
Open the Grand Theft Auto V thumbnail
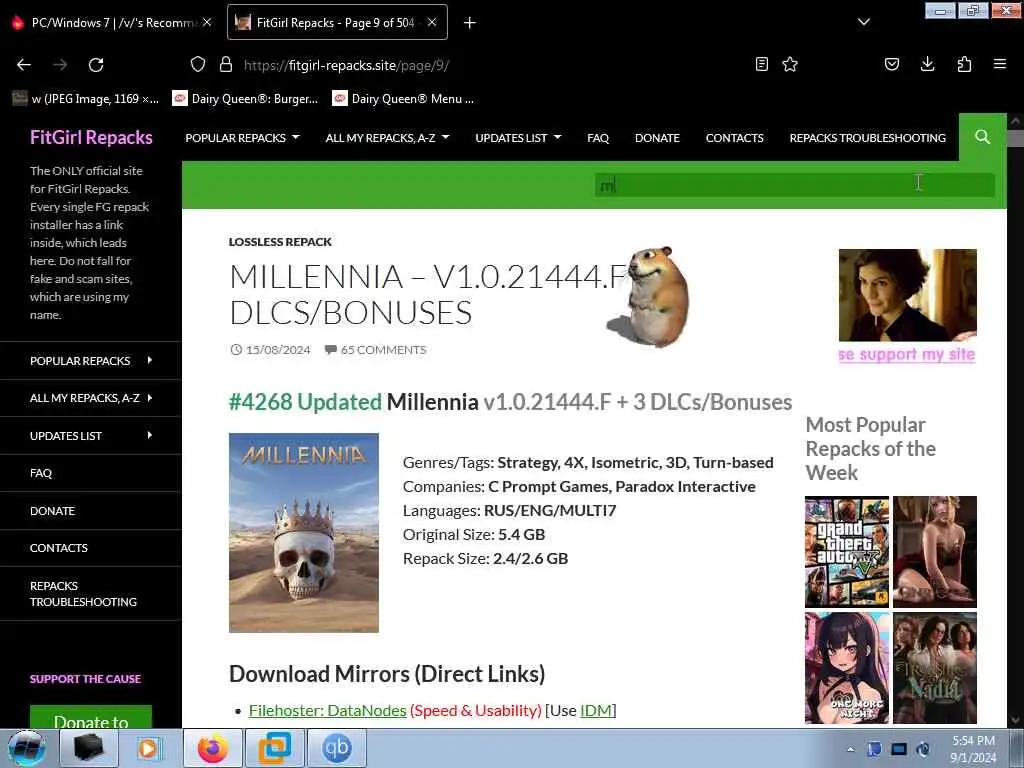(x=847, y=552)
